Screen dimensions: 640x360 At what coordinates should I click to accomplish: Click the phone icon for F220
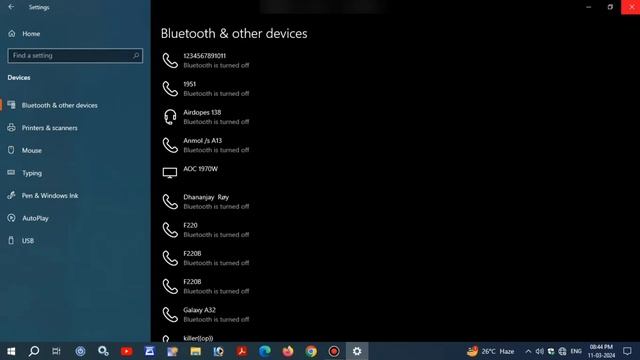pos(170,230)
